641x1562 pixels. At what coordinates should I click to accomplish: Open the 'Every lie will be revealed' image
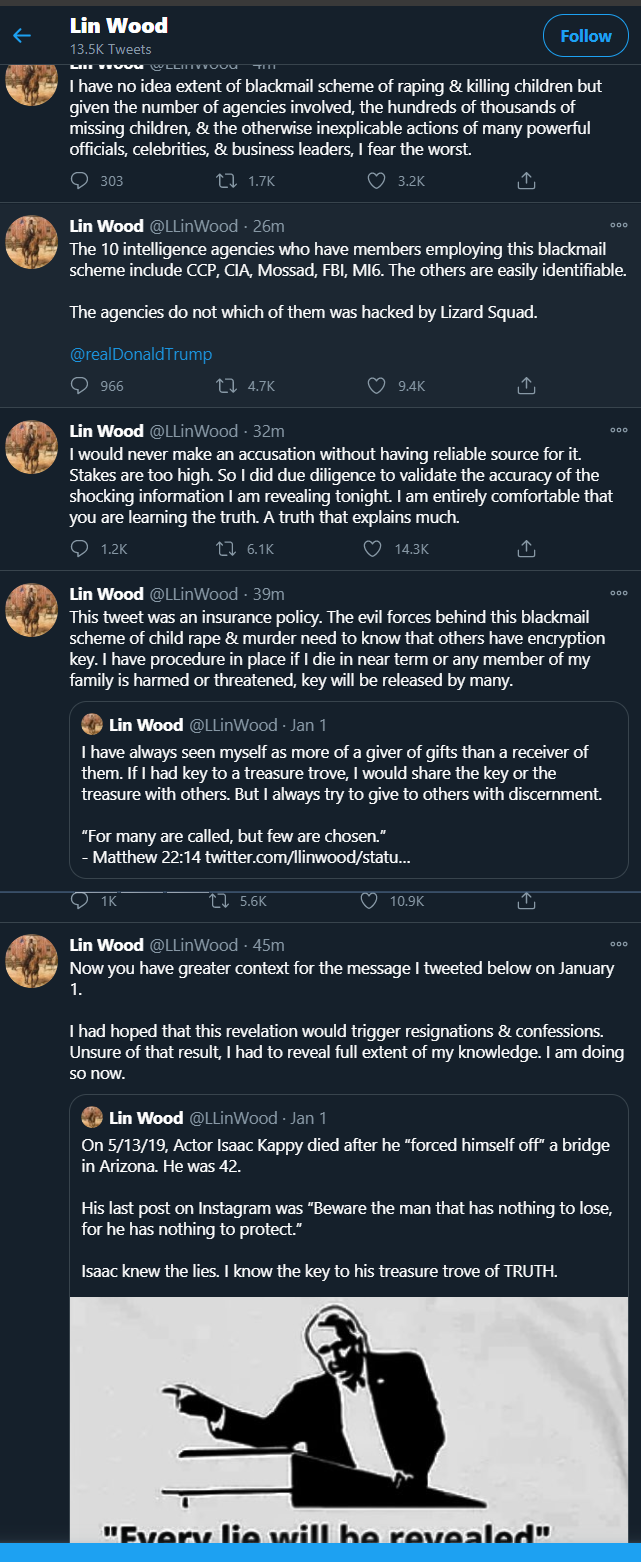click(349, 1430)
